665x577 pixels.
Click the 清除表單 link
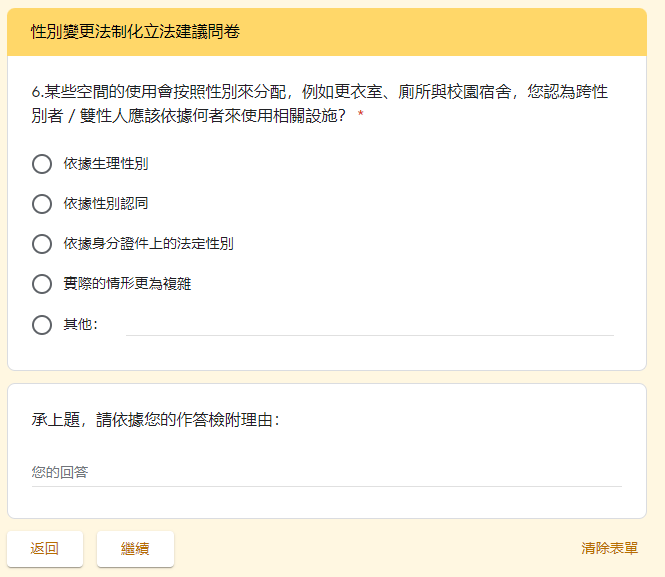coord(609,548)
